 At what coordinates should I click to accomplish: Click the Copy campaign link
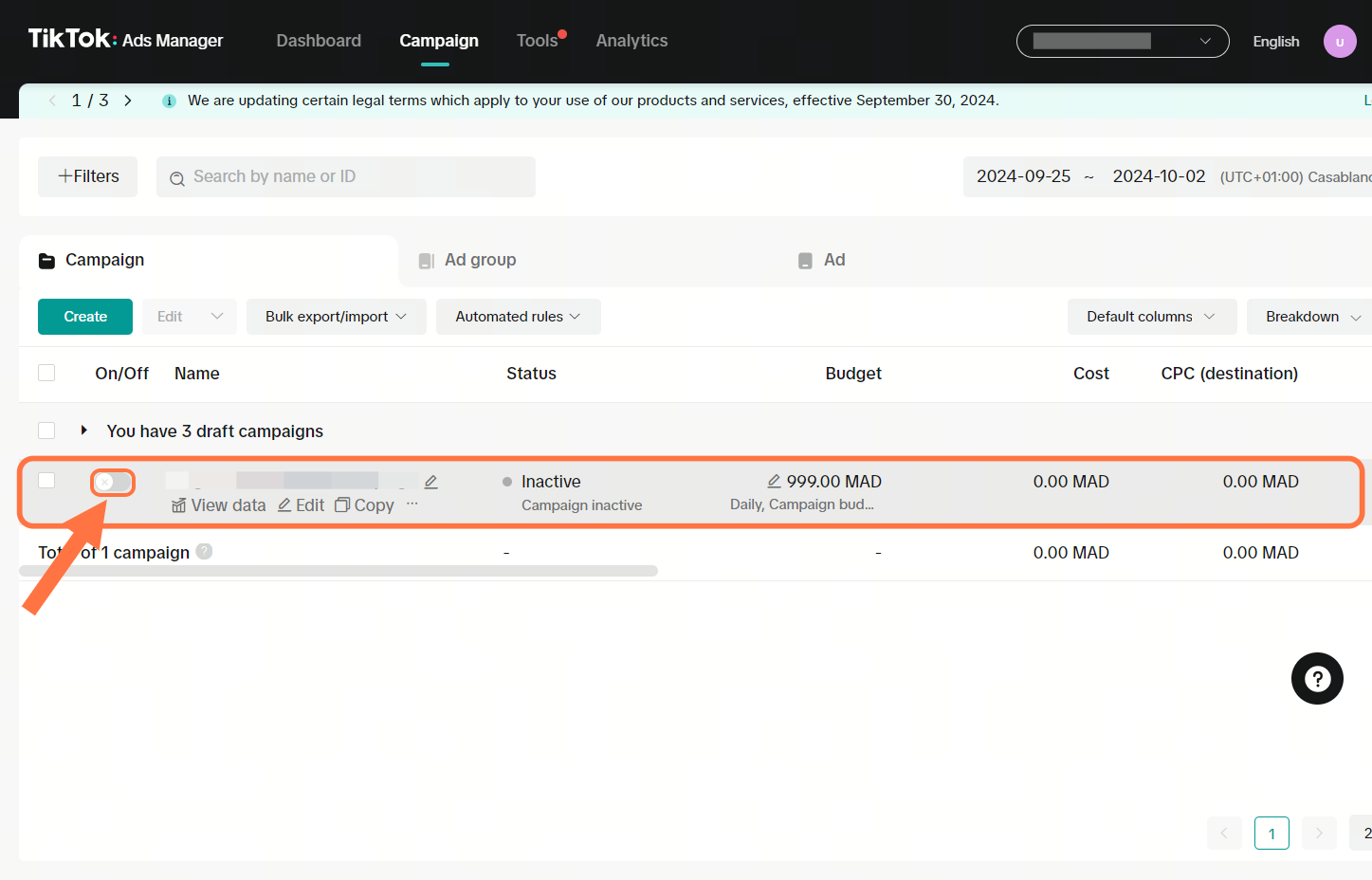point(365,505)
